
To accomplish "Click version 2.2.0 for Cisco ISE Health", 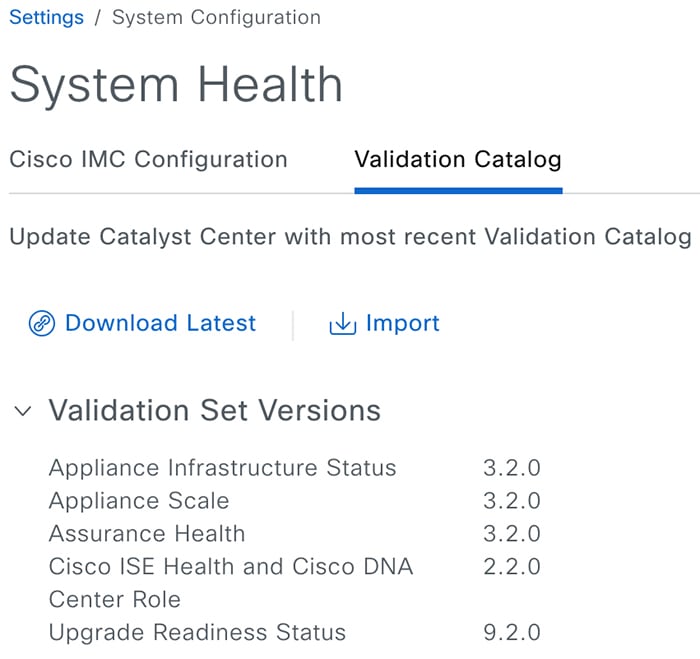I will pos(512,567).
